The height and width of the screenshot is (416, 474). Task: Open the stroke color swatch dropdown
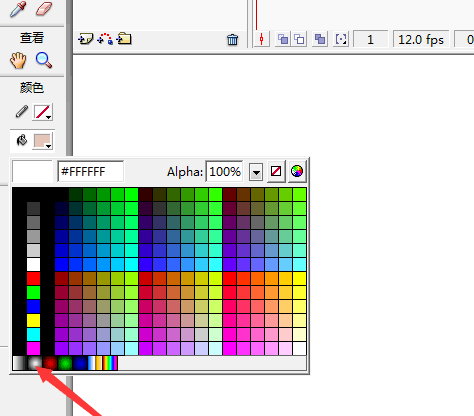pos(43,112)
